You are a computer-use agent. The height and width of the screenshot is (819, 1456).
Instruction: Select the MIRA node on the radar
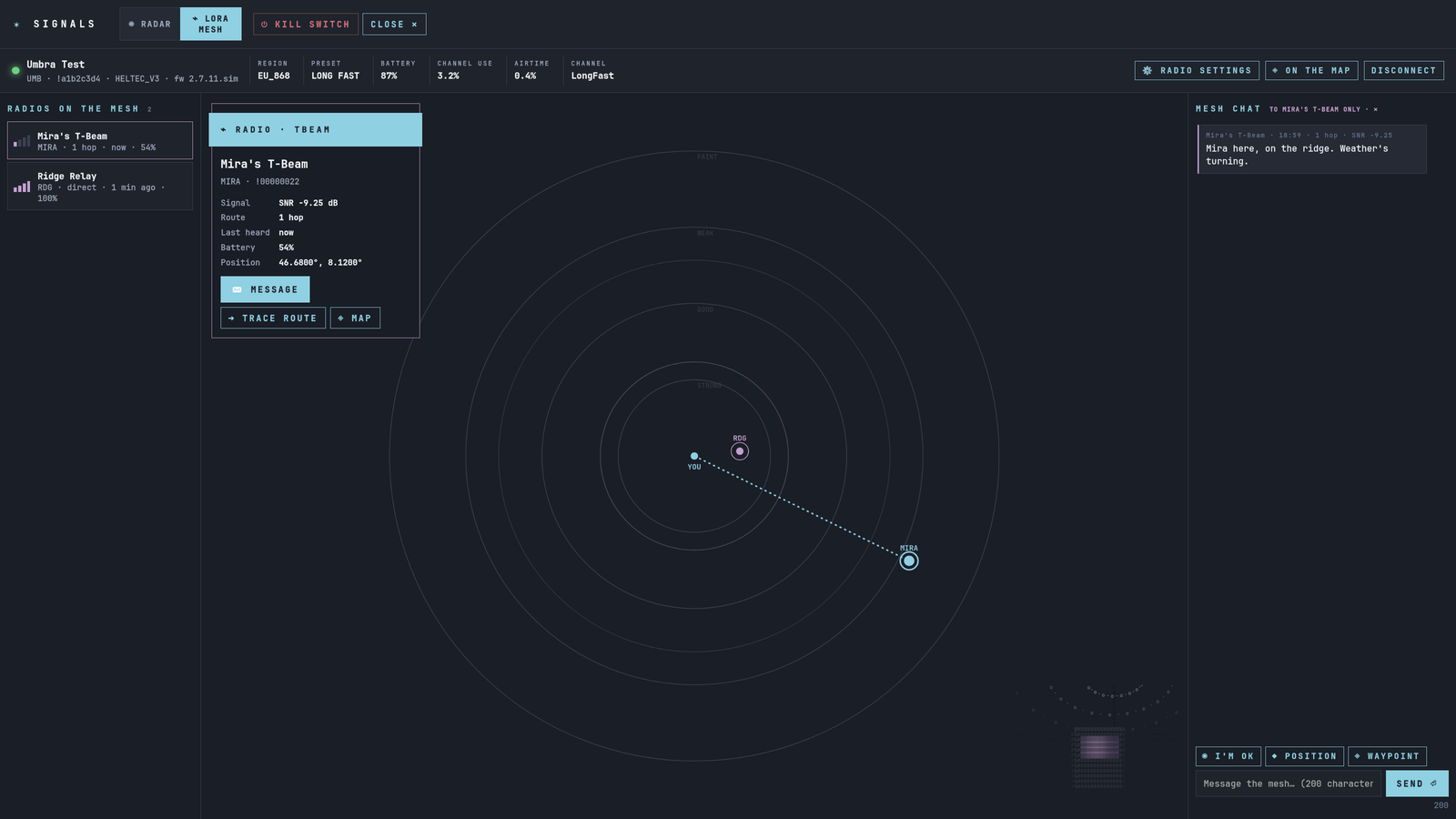(x=908, y=561)
